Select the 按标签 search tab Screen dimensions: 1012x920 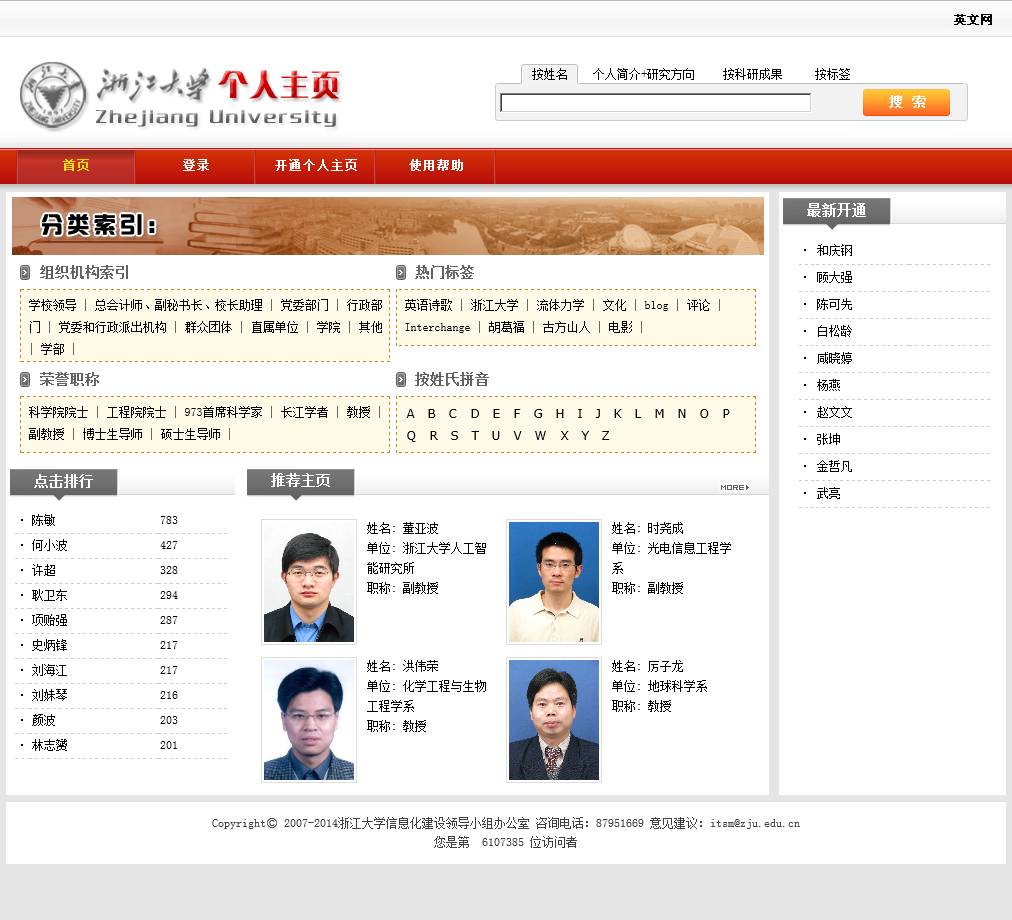coord(832,74)
